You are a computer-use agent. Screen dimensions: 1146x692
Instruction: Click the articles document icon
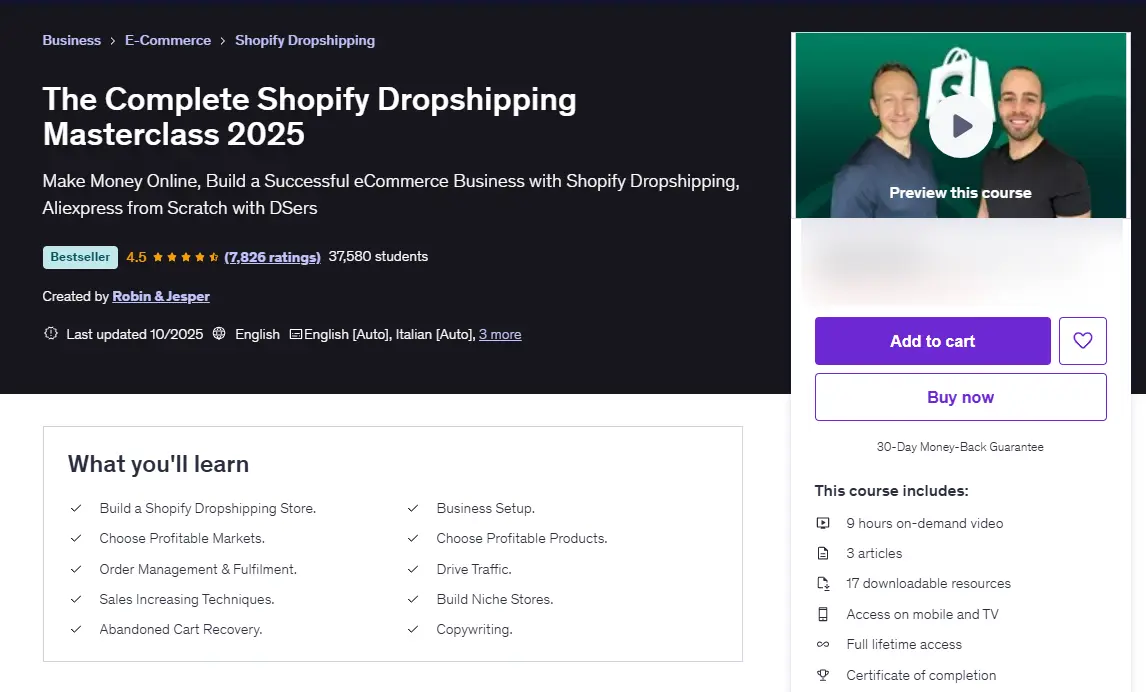tap(823, 552)
